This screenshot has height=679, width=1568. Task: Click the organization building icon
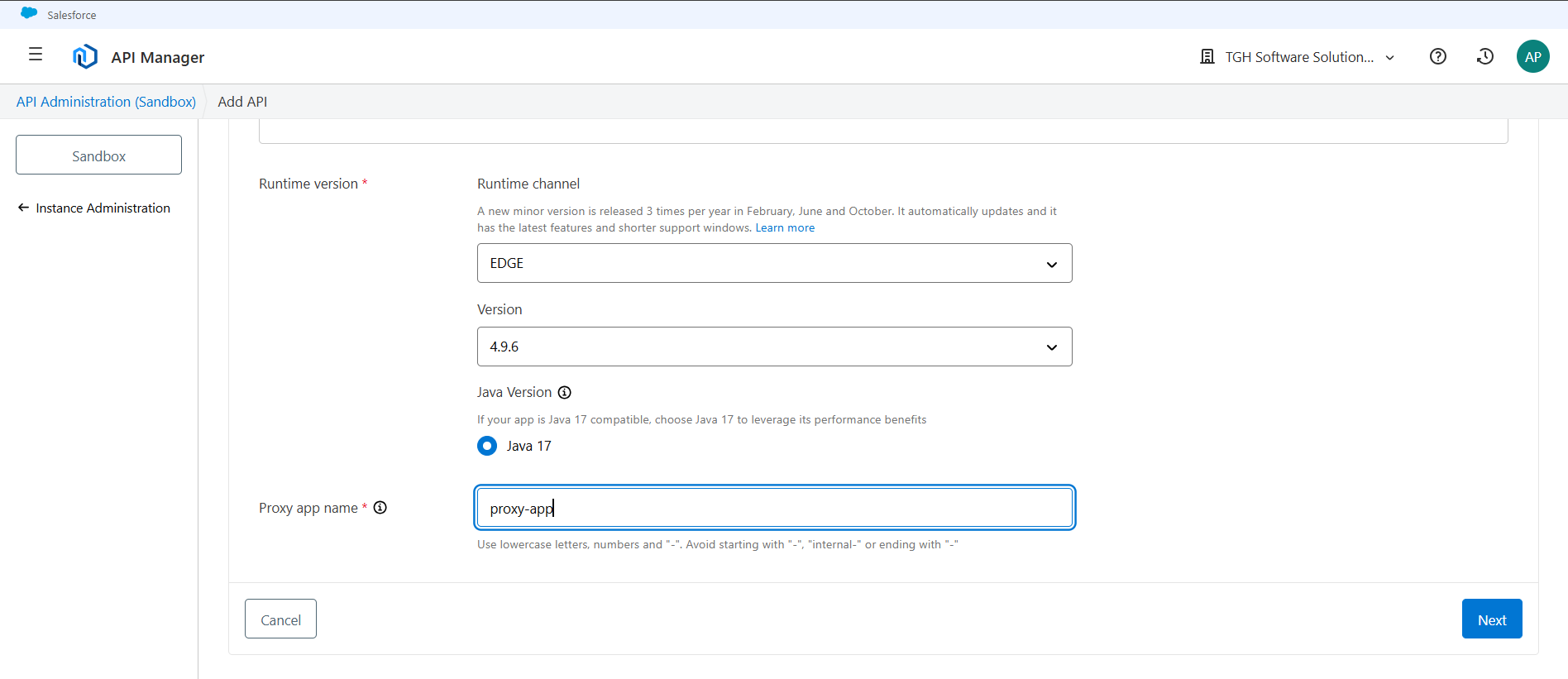point(1207,56)
